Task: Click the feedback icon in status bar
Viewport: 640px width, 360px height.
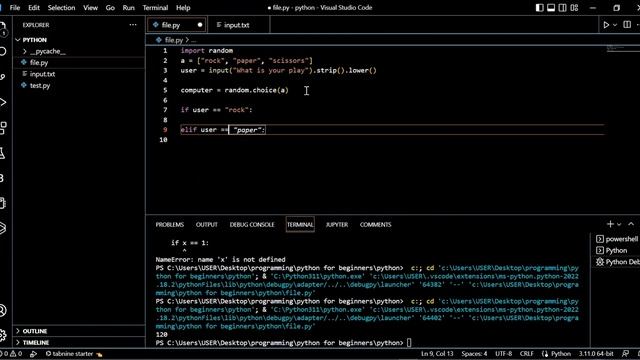Action: [626, 354]
